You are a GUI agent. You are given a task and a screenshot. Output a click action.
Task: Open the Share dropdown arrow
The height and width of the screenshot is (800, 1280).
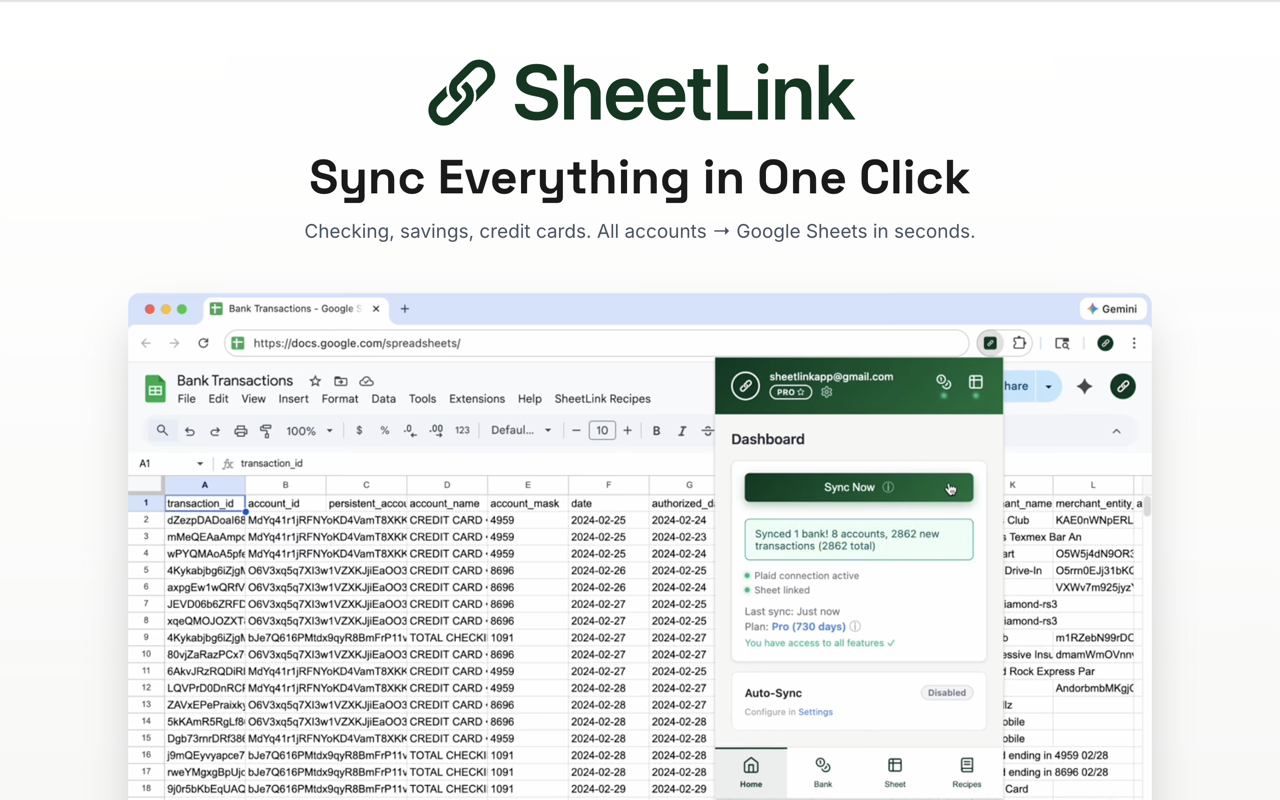tap(1048, 387)
